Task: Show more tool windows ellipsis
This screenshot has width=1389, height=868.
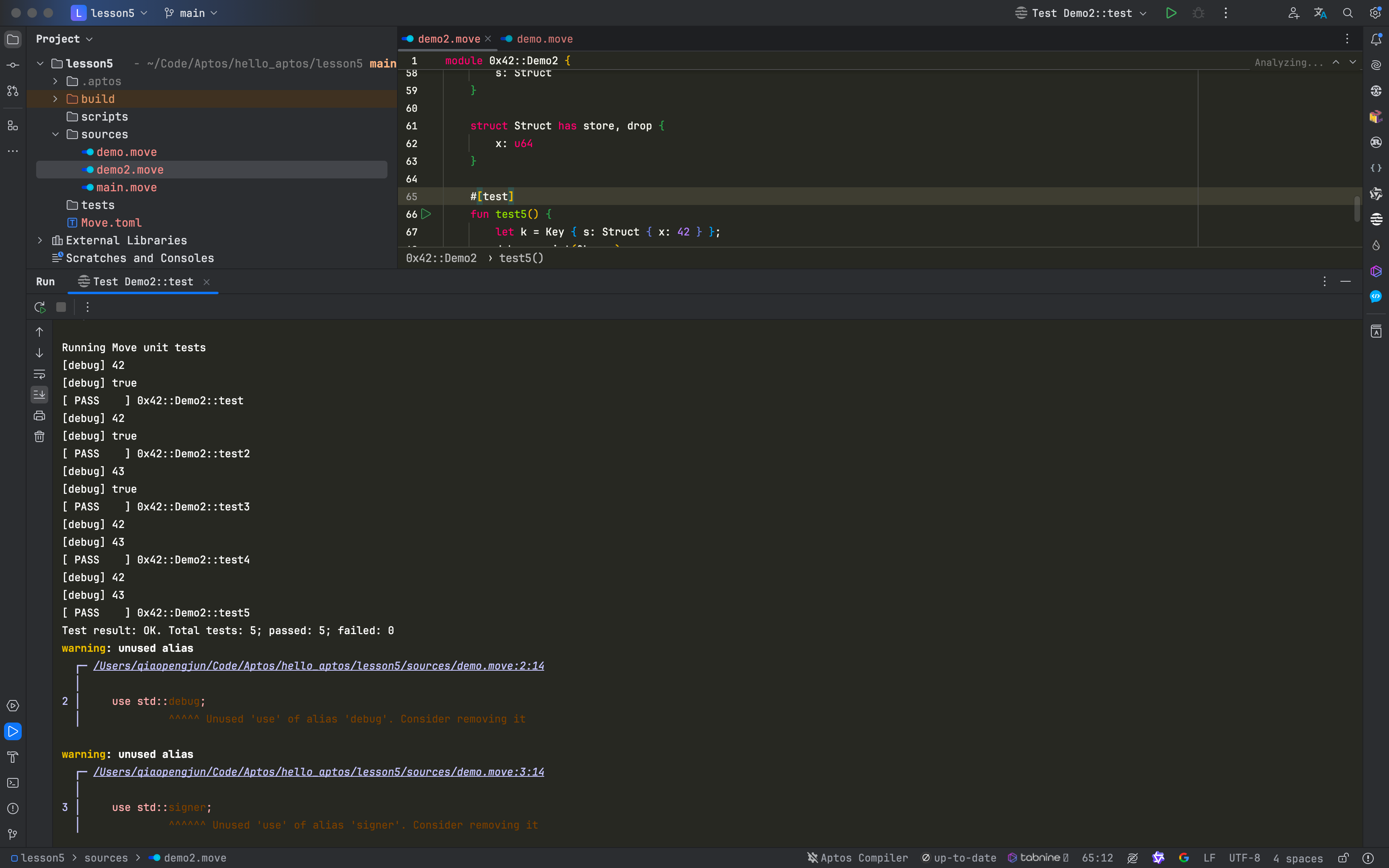Action: 12,151
